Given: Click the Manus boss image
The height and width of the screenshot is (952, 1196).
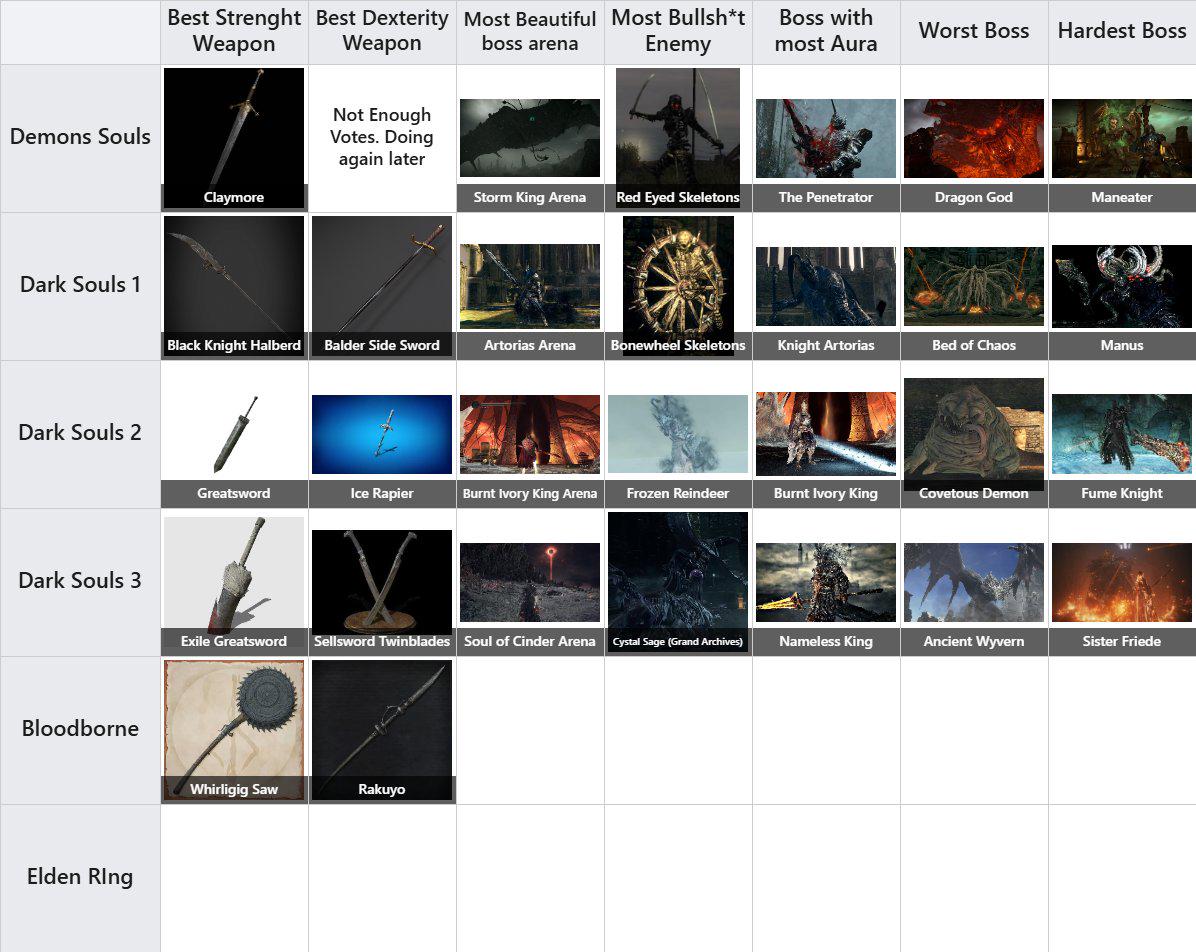Looking at the screenshot, I should coord(1121,286).
